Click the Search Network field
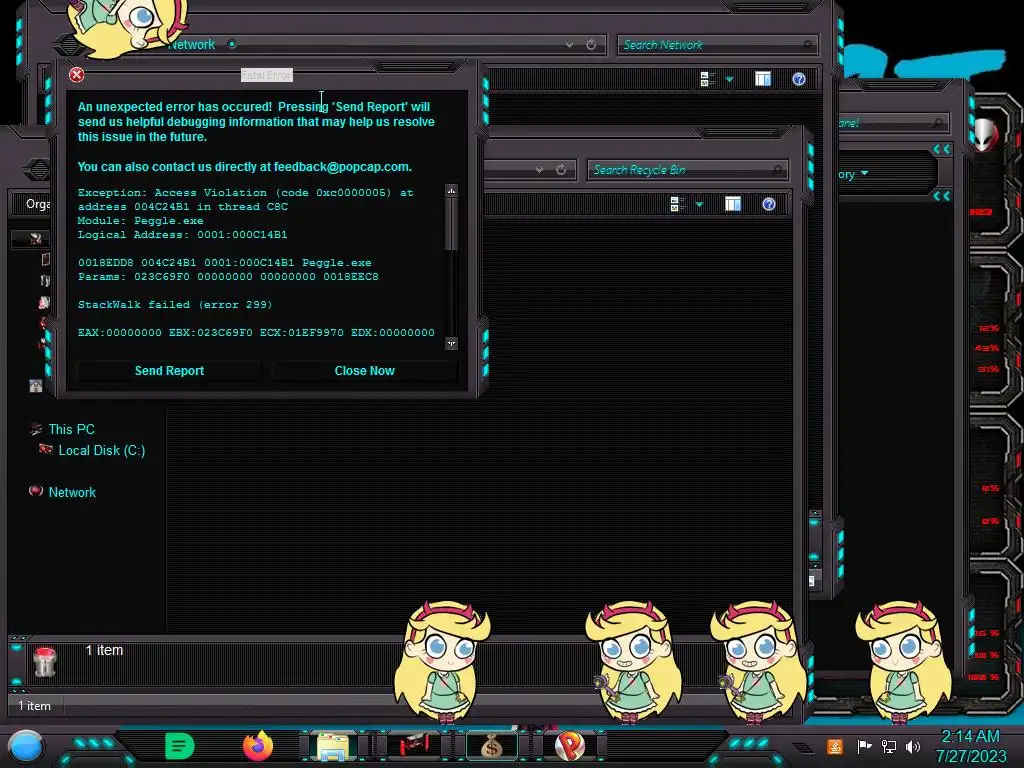The image size is (1024, 768). tap(716, 45)
